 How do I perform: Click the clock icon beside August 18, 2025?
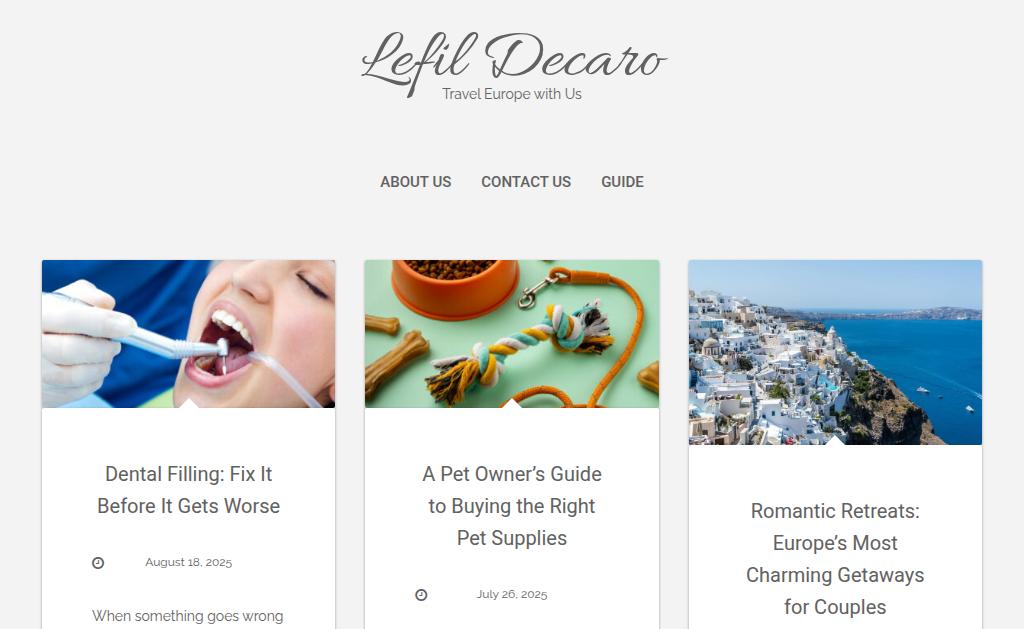point(98,562)
